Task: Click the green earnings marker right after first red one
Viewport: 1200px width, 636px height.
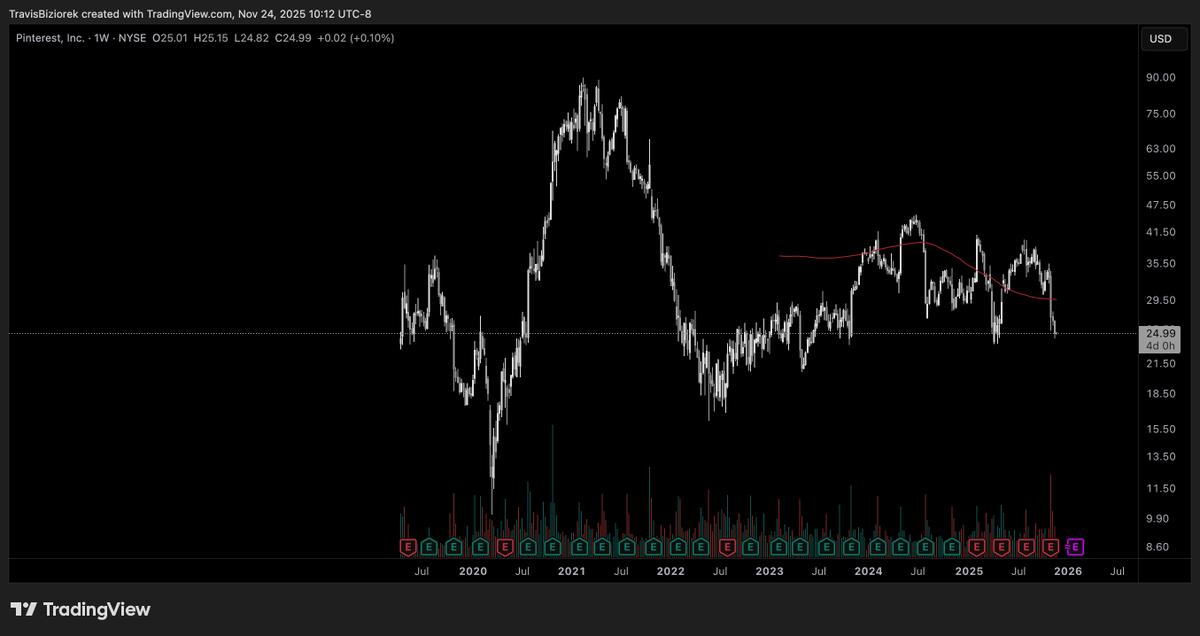Action: pyautogui.click(x=430, y=547)
